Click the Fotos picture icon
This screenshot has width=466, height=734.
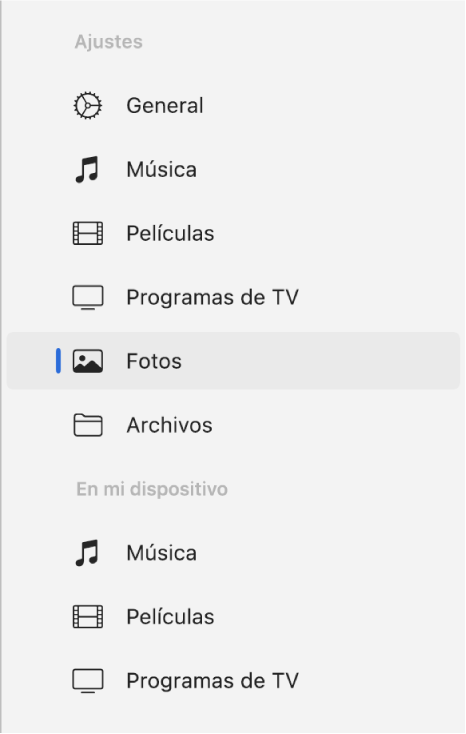pyautogui.click(x=88, y=361)
